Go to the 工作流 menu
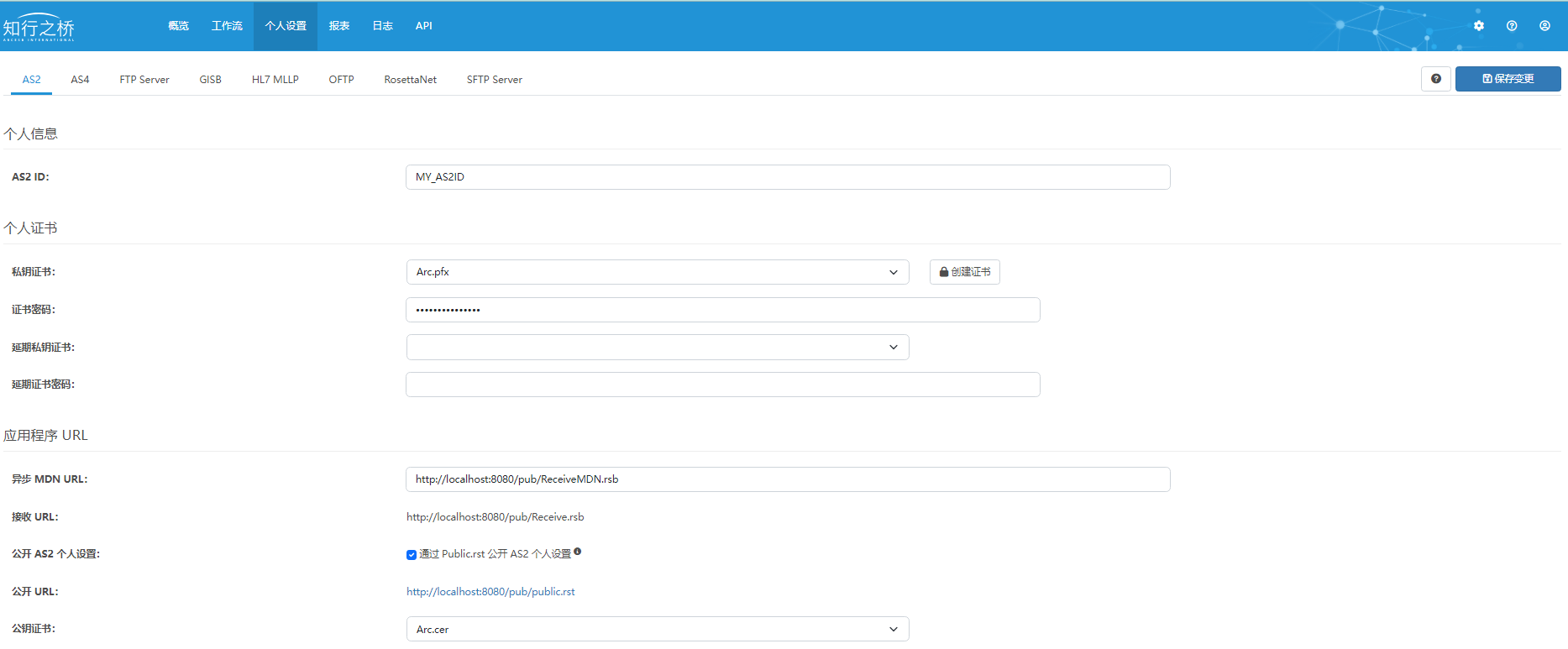 [227, 26]
